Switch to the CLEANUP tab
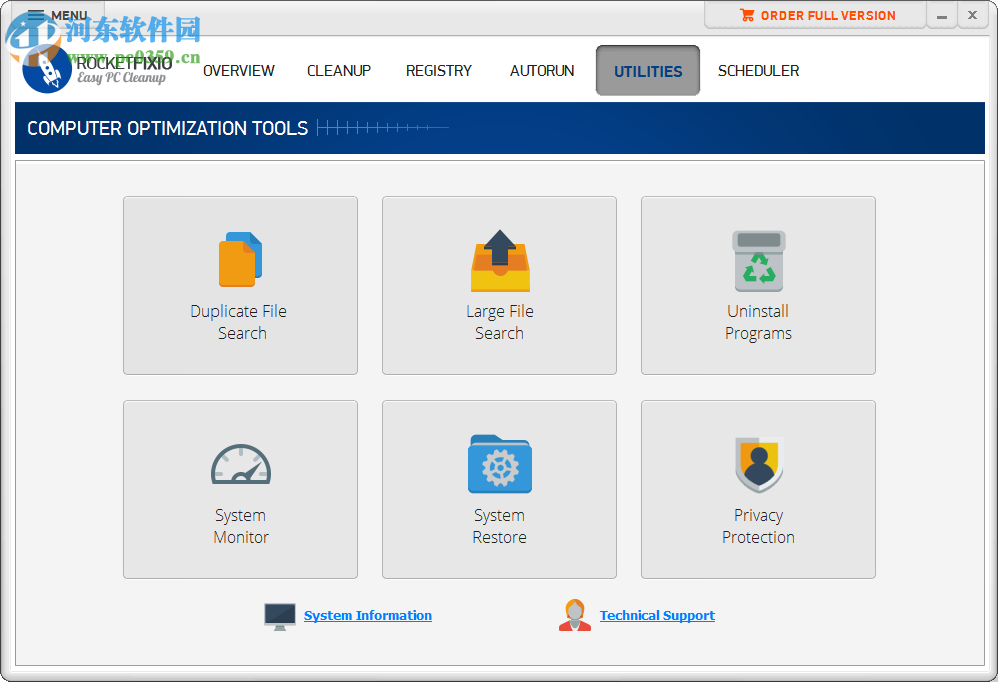This screenshot has width=998, height=682. tap(339, 71)
